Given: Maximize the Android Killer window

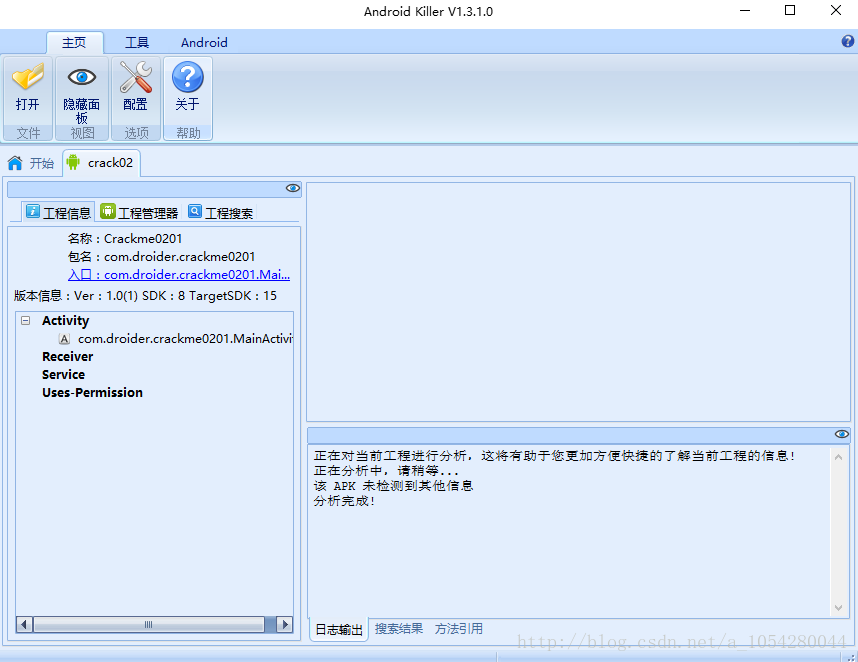Looking at the screenshot, I should (x=790, y=10).
